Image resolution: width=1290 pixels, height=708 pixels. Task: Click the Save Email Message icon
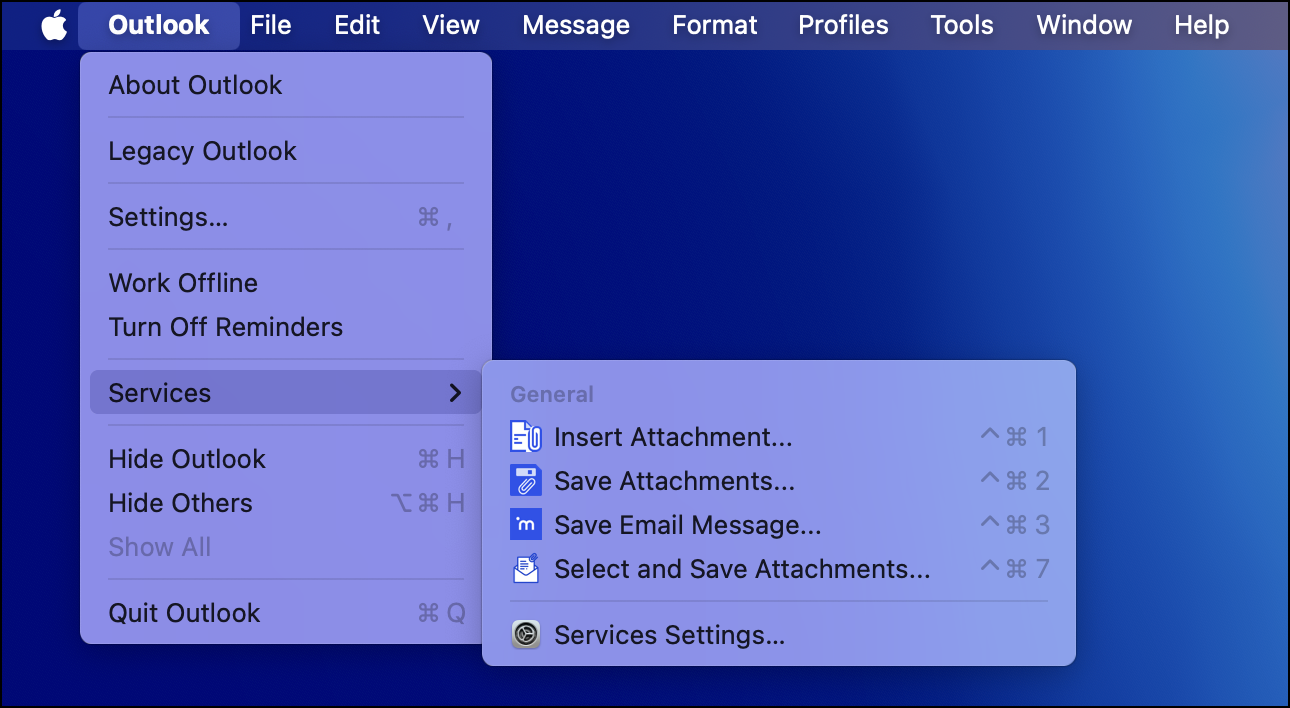526,525
